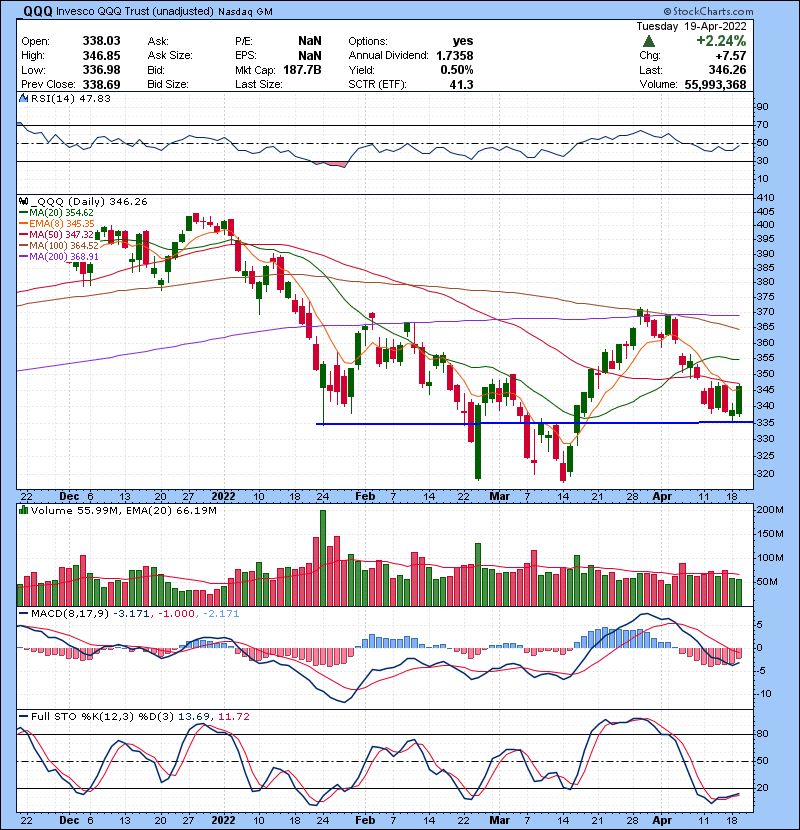Click the Dec label on the bottom date axis

[x=69, y=820]
